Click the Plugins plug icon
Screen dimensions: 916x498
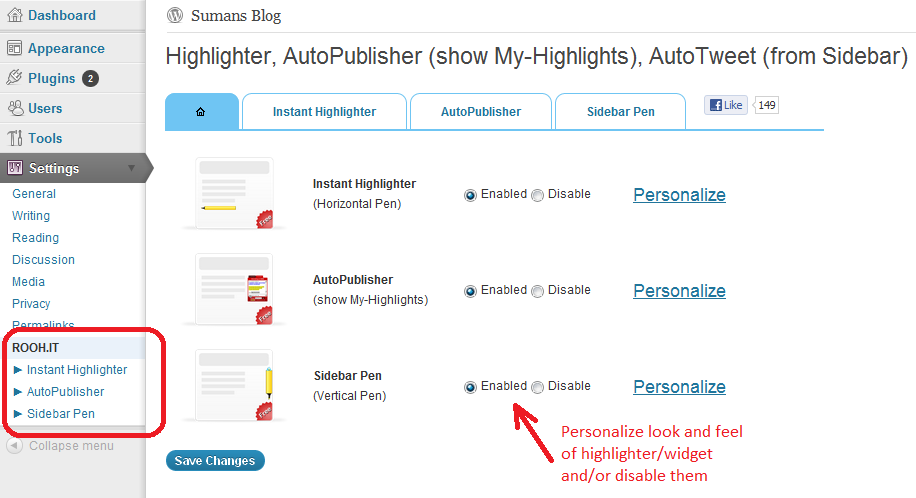click(14, 78)
